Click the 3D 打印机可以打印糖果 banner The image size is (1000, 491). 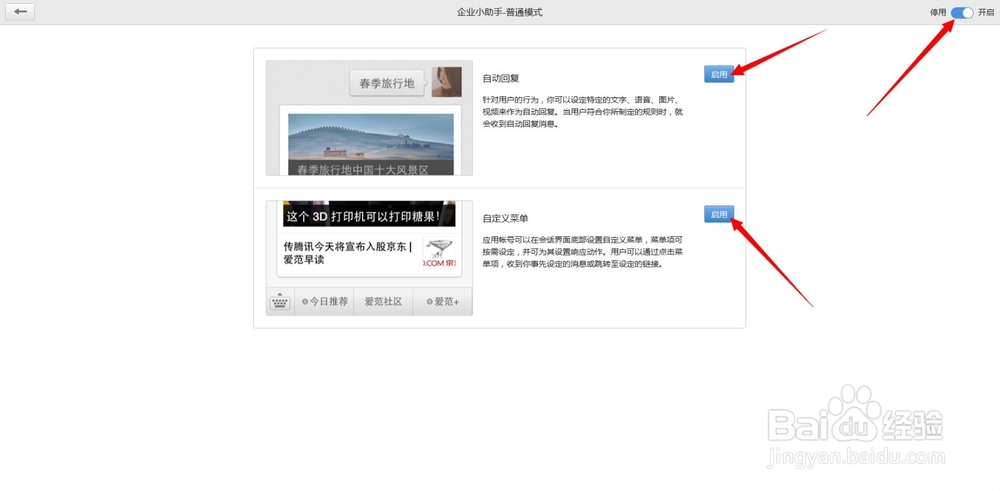369,215
